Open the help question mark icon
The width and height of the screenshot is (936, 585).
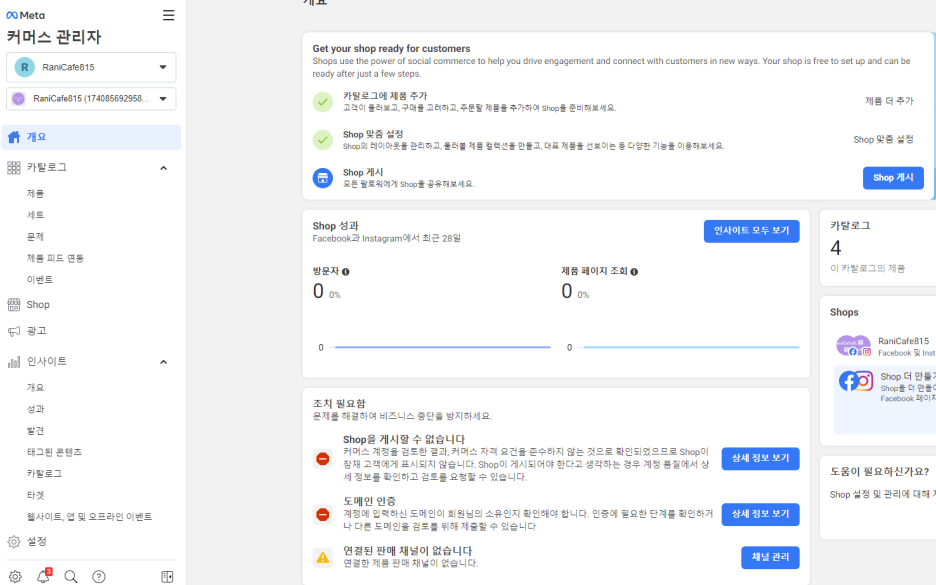click(x=99, y=577)
